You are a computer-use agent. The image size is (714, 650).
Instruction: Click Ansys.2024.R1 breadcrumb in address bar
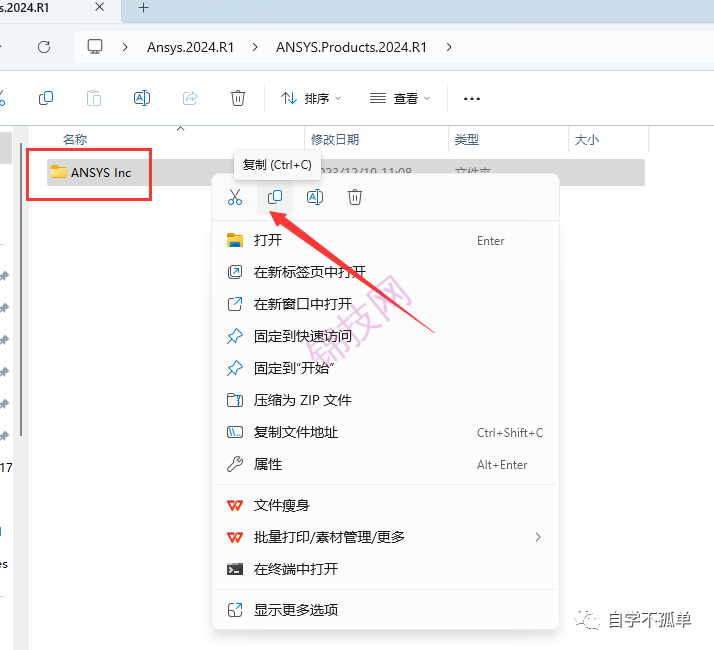190,47
